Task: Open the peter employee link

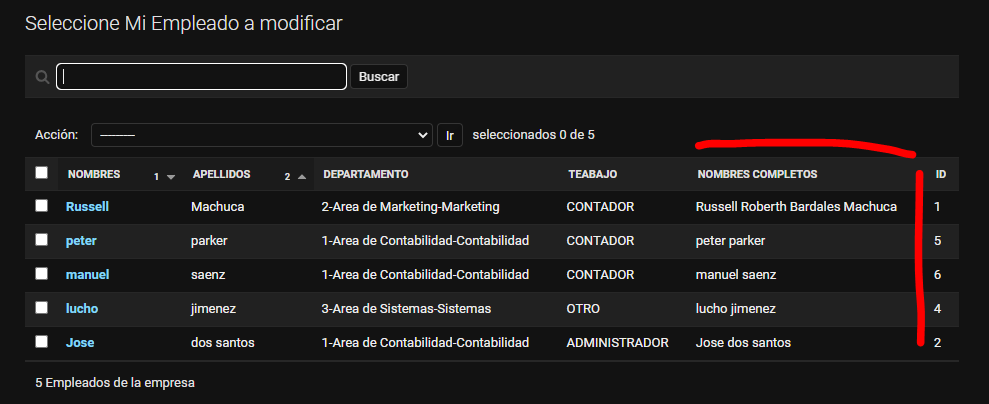Action: point(81,241)
